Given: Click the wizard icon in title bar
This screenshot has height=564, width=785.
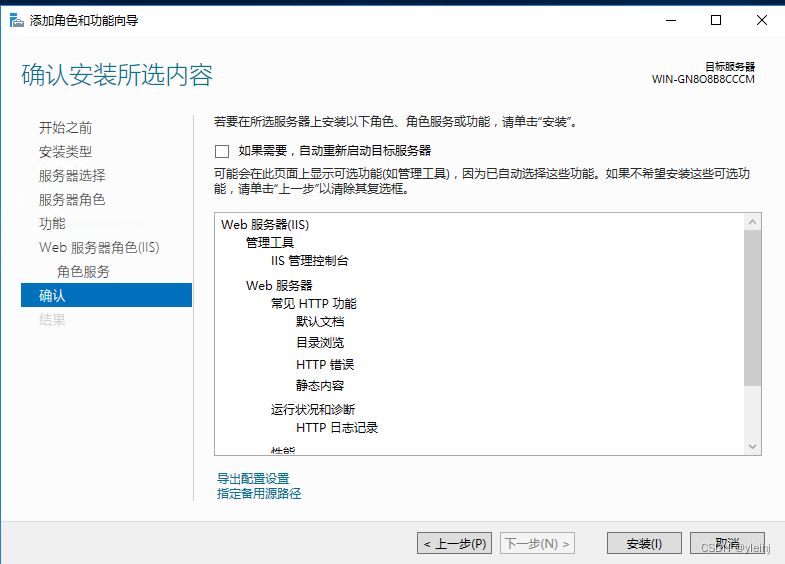Looking at the screenshot, I should tap(17, 21).
